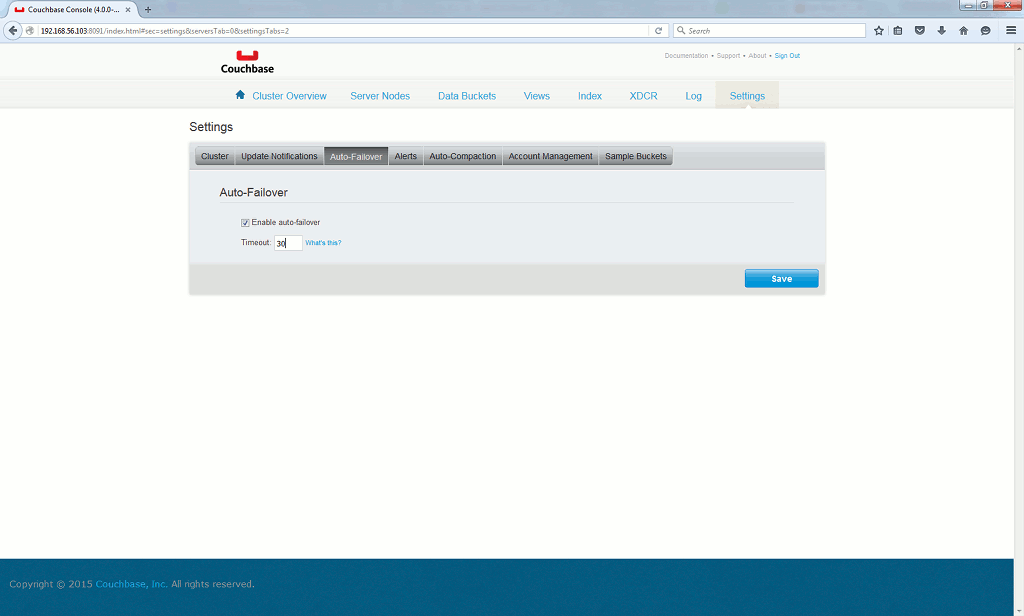Click the site identity icon in address bar
The image size is (1024, 616).
click(30, 31)
